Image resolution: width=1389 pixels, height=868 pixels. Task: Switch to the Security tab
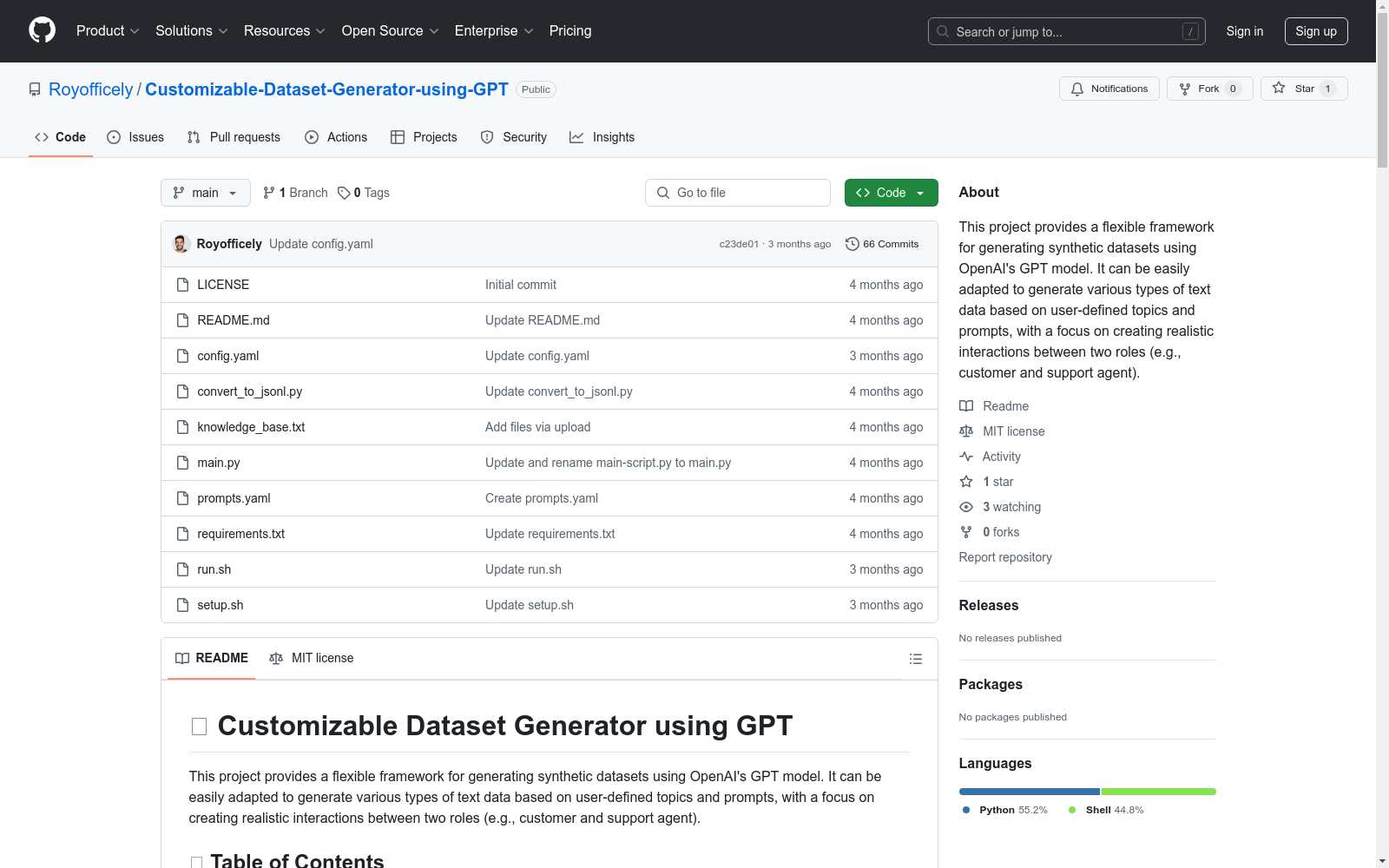point(514,137)
